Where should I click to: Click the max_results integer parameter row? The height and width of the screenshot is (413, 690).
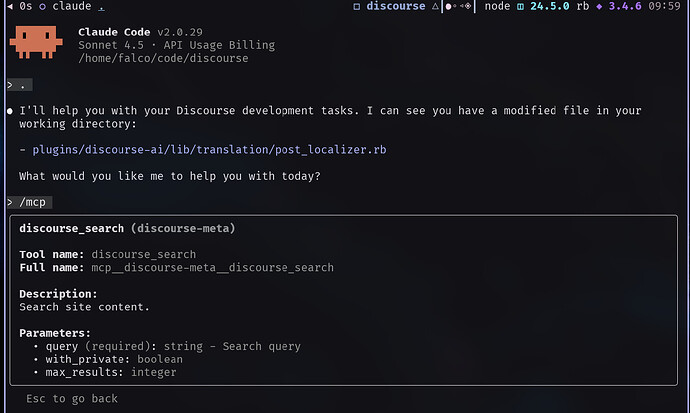pos(105,372)
